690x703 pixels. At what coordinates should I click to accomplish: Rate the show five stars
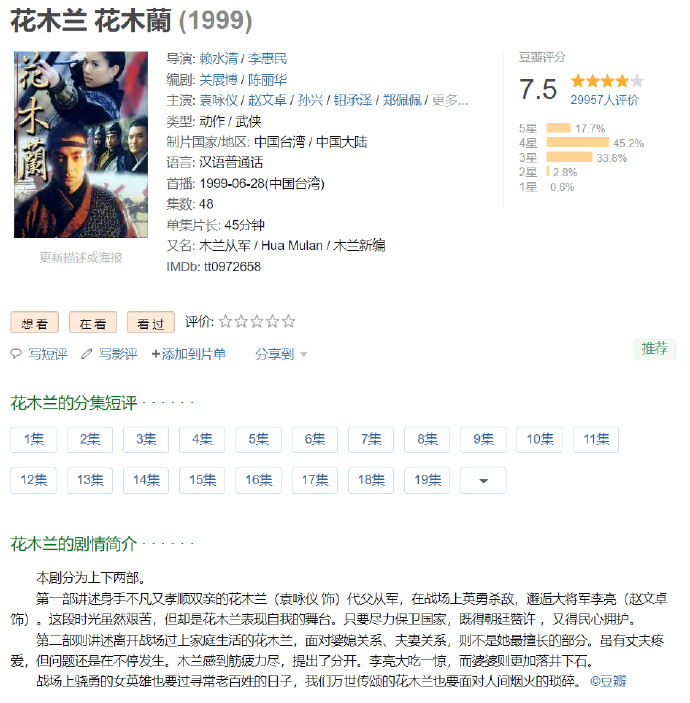pos(289,322)
